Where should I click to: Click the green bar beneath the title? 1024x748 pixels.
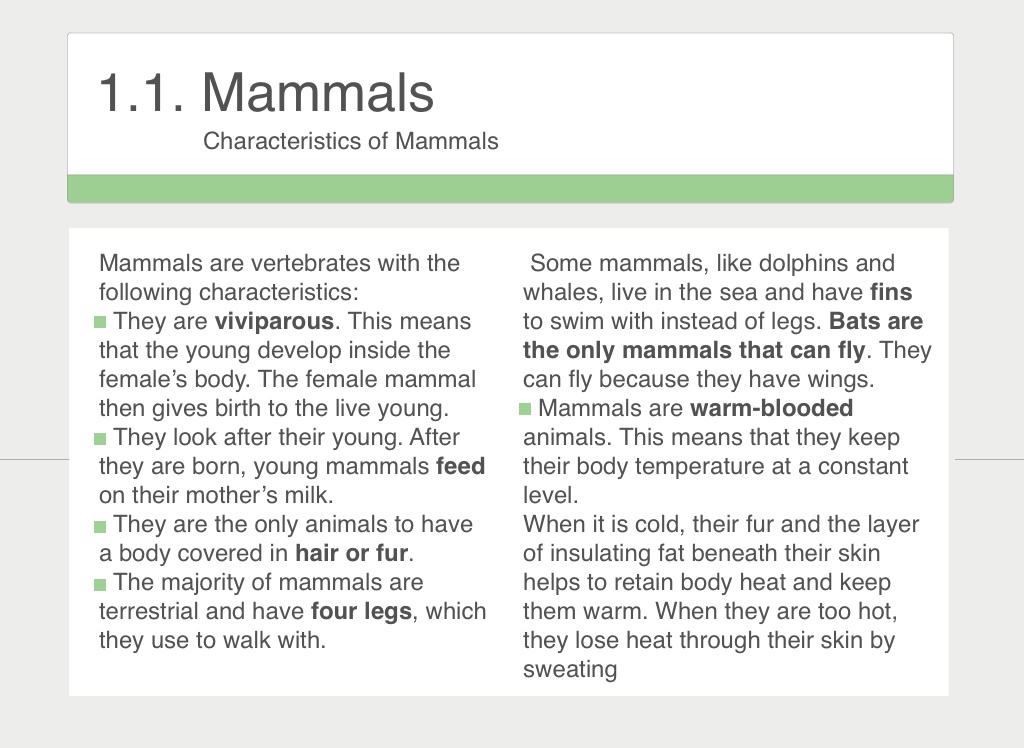coord(510,188)
